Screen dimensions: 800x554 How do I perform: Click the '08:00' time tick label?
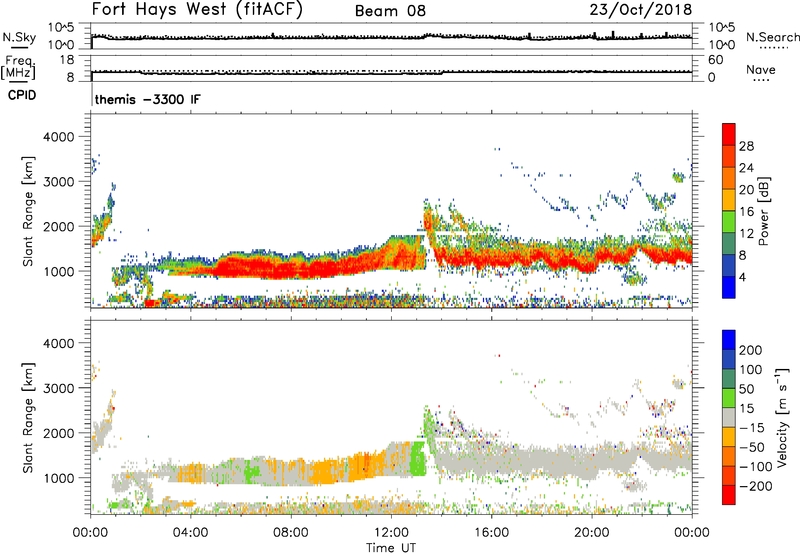pos(291,533)
